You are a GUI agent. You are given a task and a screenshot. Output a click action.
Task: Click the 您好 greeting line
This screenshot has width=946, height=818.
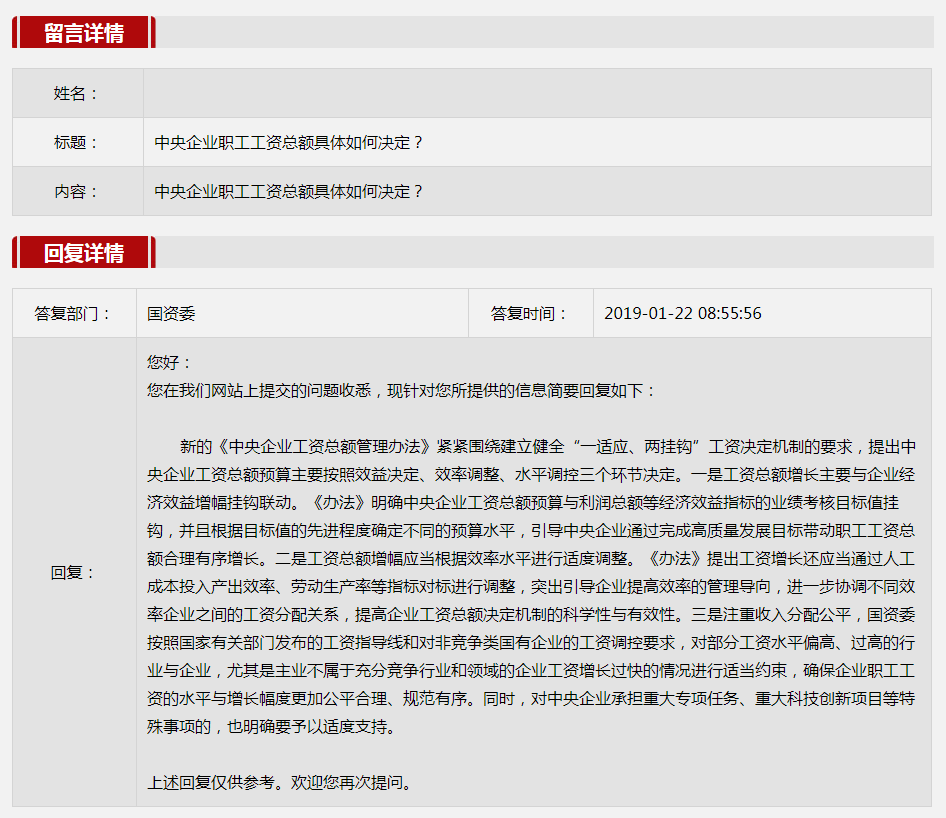tap(169, 362)
